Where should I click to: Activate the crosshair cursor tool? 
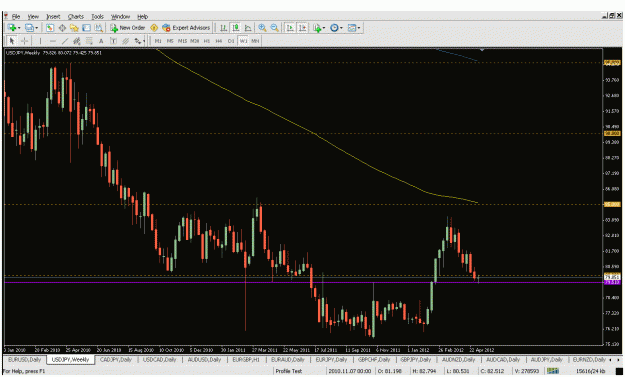coord(24,41)
